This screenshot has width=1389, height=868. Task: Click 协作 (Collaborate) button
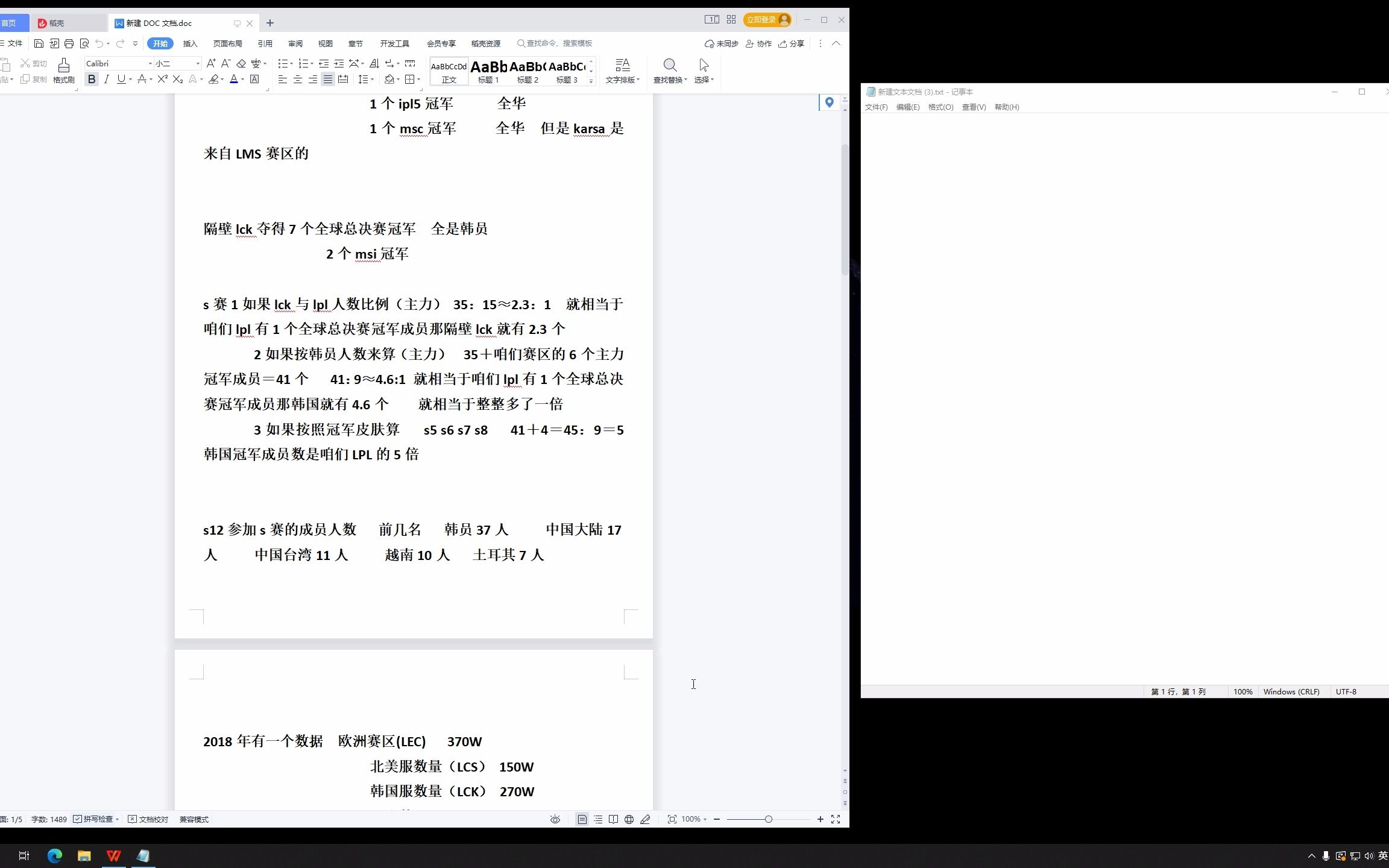point(759,43)
